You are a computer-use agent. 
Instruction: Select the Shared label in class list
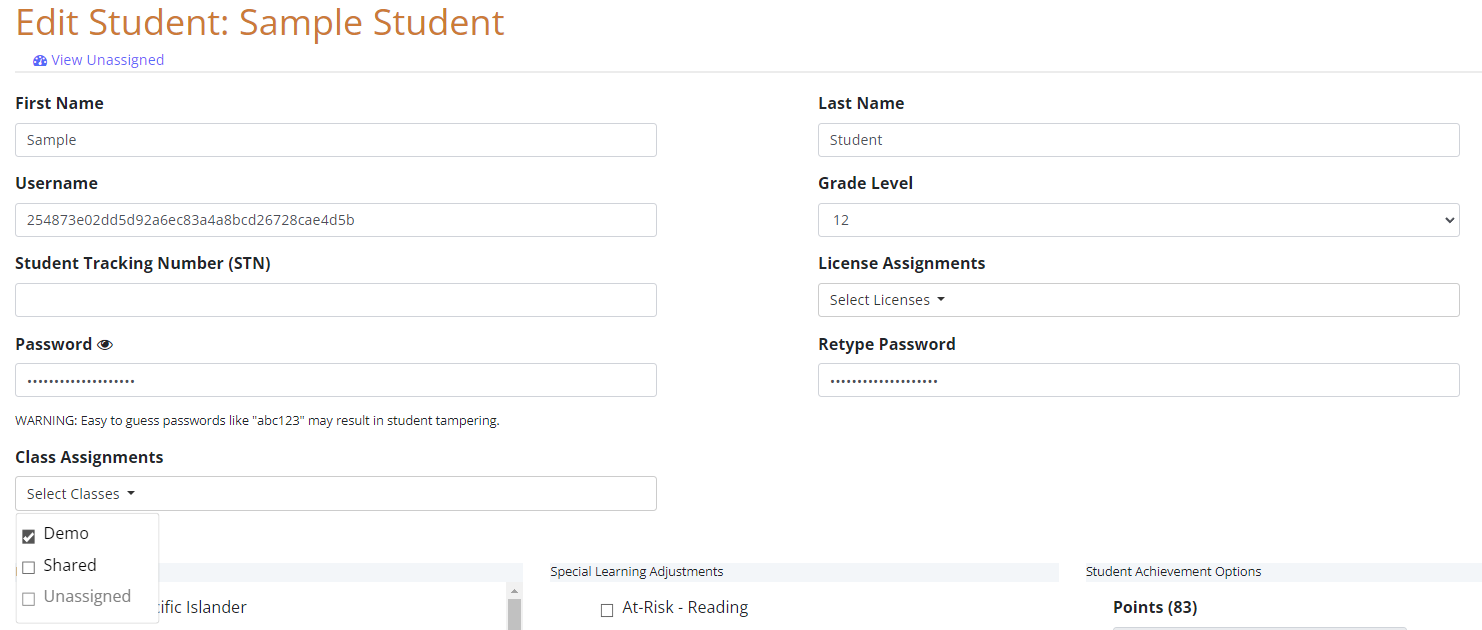(70, 565)
